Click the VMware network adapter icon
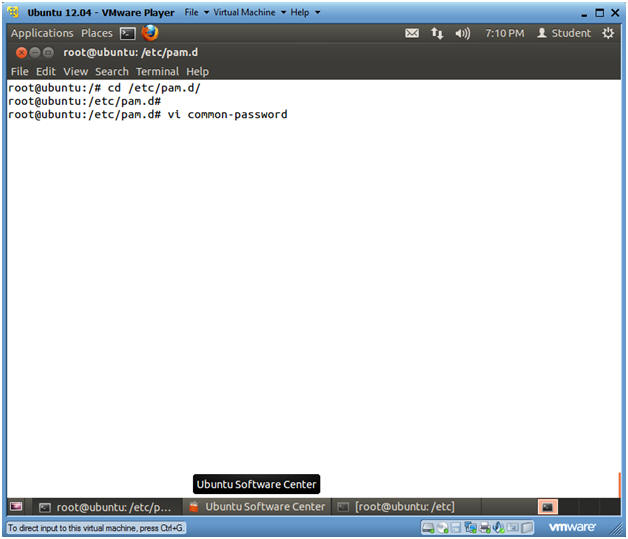 [x=470, y=528]
